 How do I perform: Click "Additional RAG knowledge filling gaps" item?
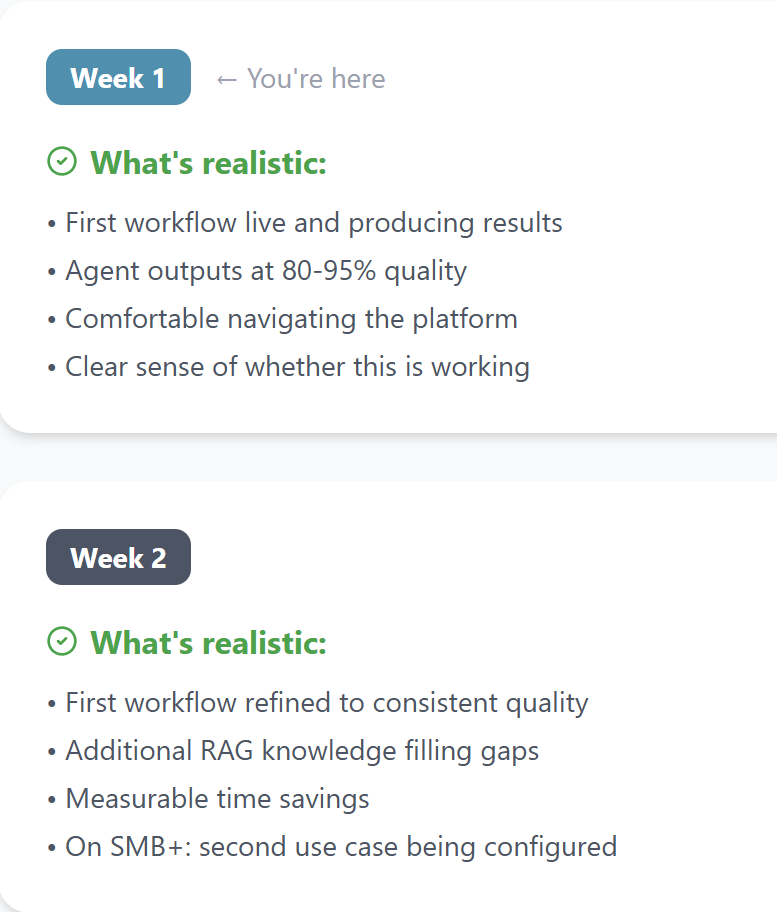coord(302,751)
